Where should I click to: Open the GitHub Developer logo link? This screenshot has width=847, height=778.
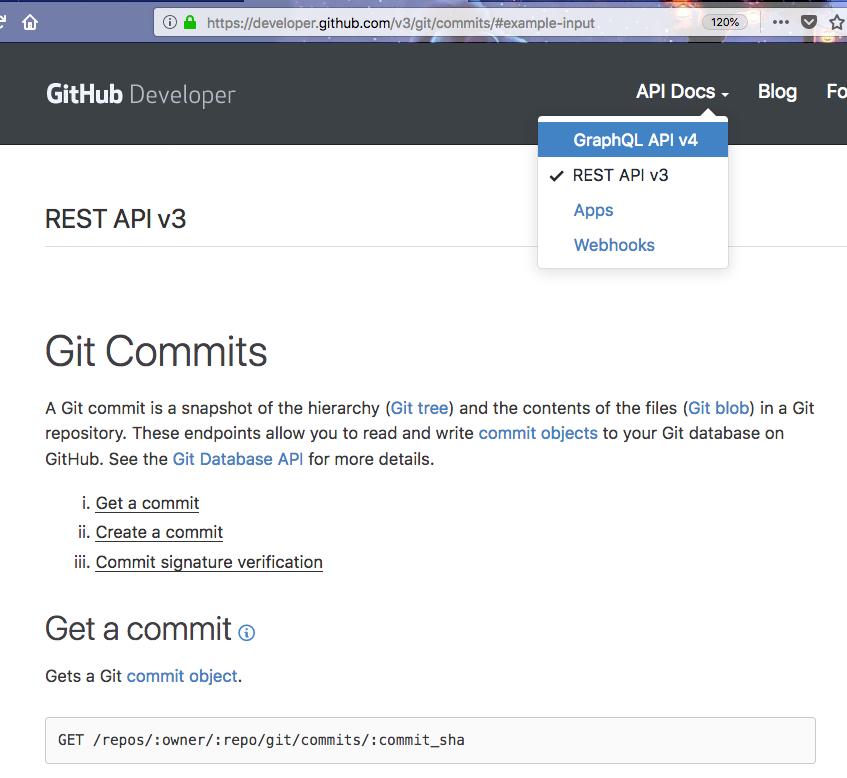pos(140,94)
